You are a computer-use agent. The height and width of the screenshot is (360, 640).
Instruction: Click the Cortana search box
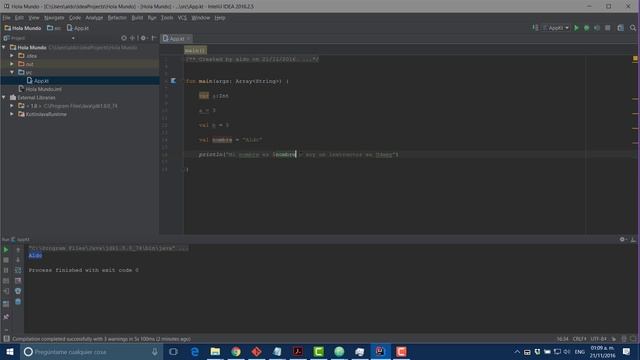pos(91,352)
